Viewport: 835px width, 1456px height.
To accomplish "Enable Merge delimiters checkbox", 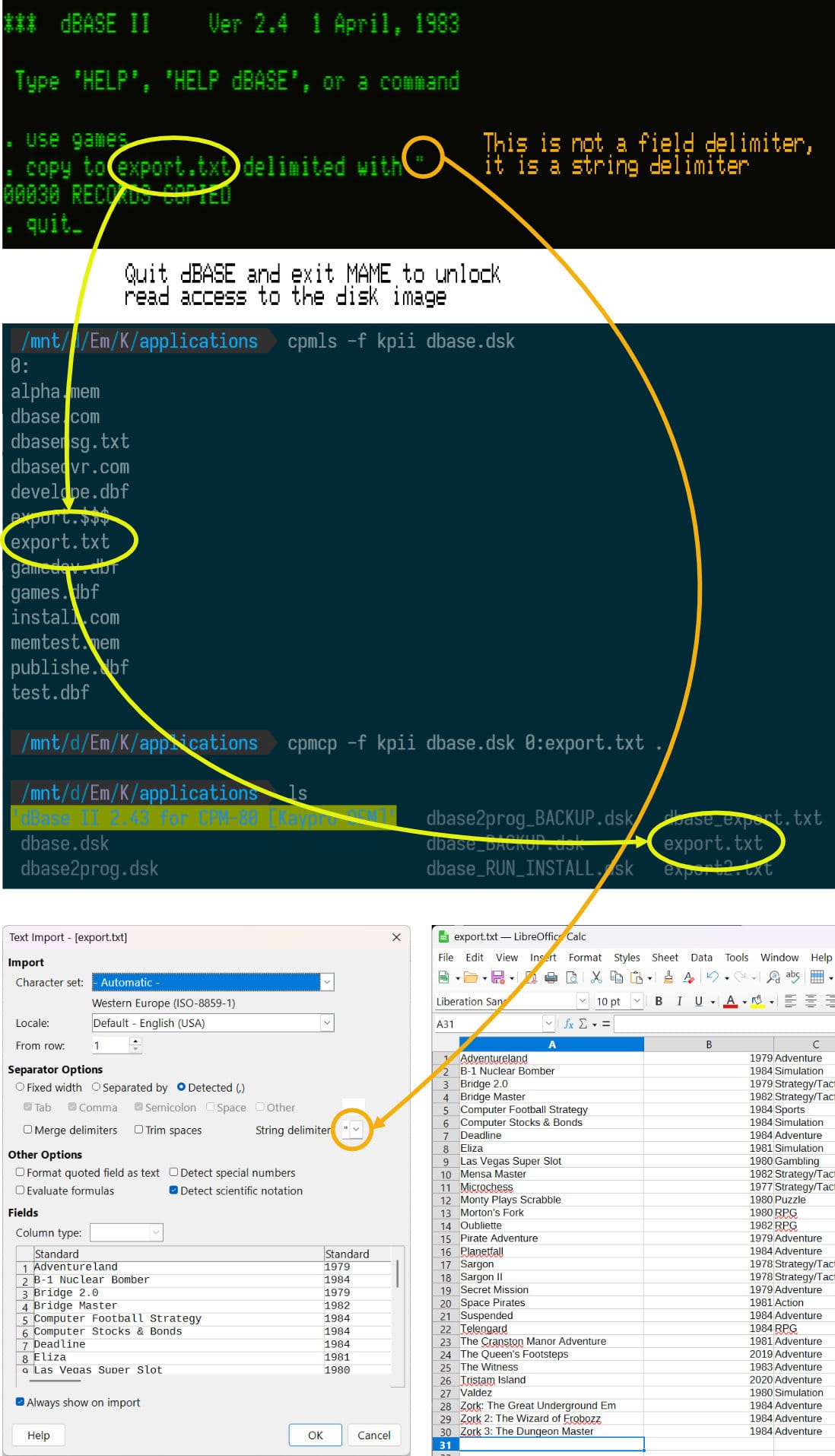I will pos(28,1130).
